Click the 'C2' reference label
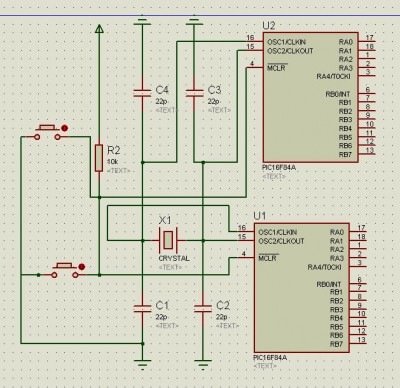The image size is (400, 388). pos(223,305)
